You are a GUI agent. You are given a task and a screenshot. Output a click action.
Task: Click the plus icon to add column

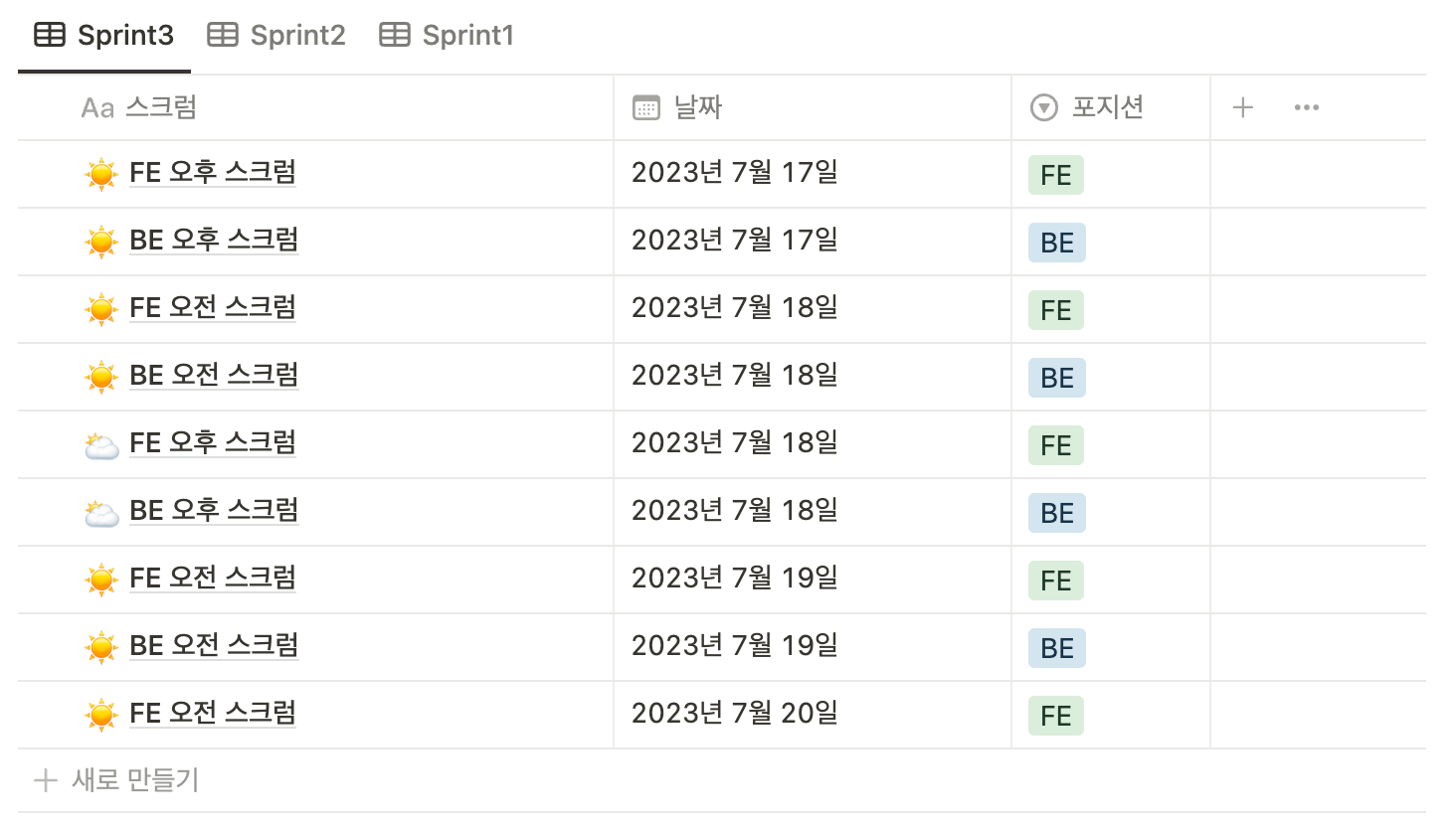(1242, 107)
